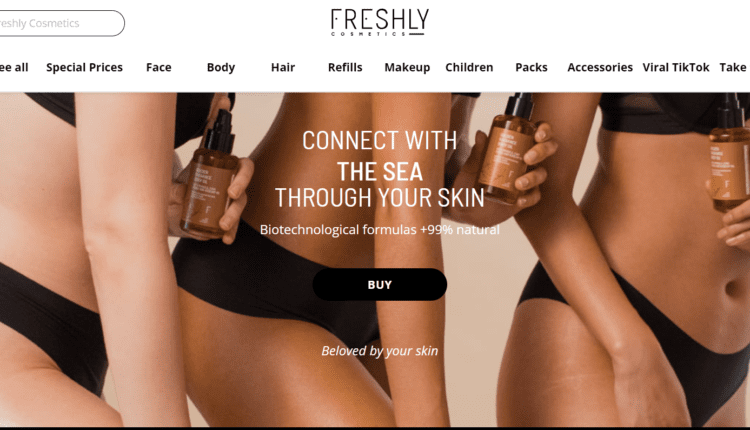Click the cut-off Take menu item
The image size is (750, 430).
734,67
